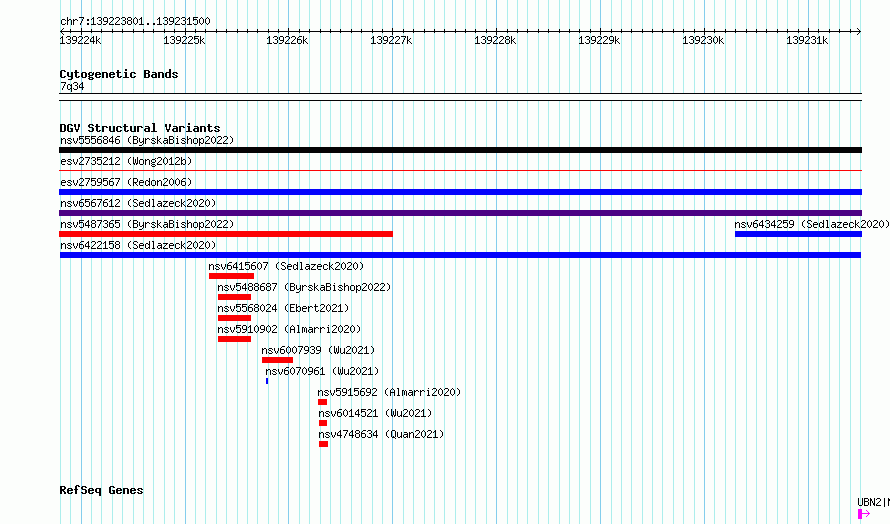Image resolution: width=890 pixels, height=524 pixels.
Task: Click the nsv5915692 small red bar
Action: pos(322,402)
